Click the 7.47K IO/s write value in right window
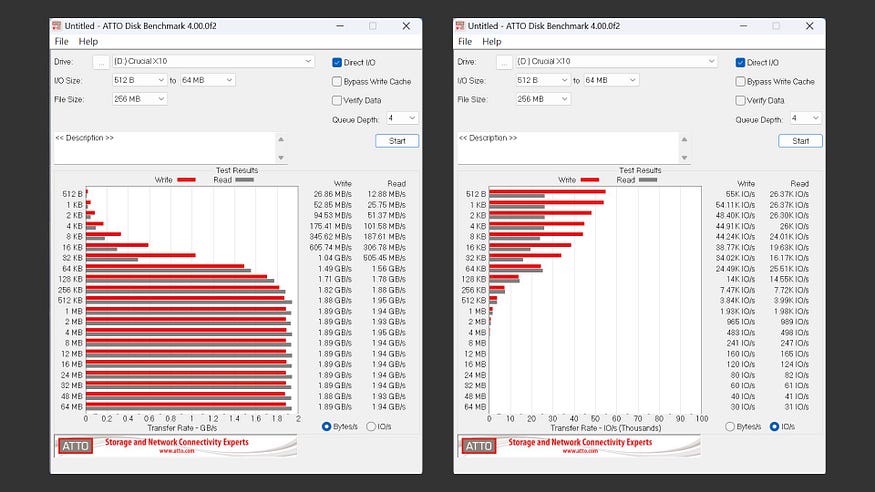Screen dimensions: 875x492 738,290
